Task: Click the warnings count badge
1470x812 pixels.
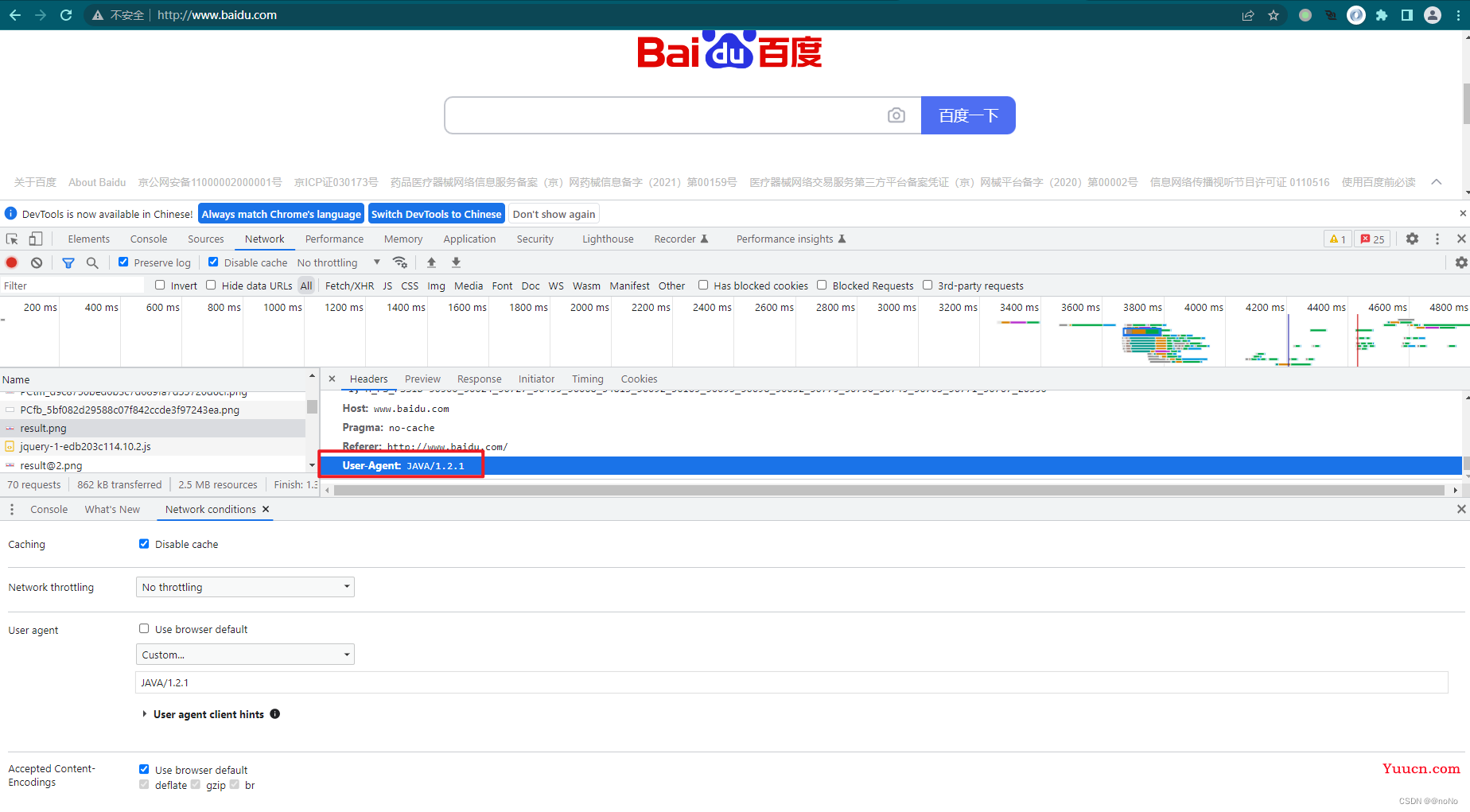Action: pos(1337,239)
